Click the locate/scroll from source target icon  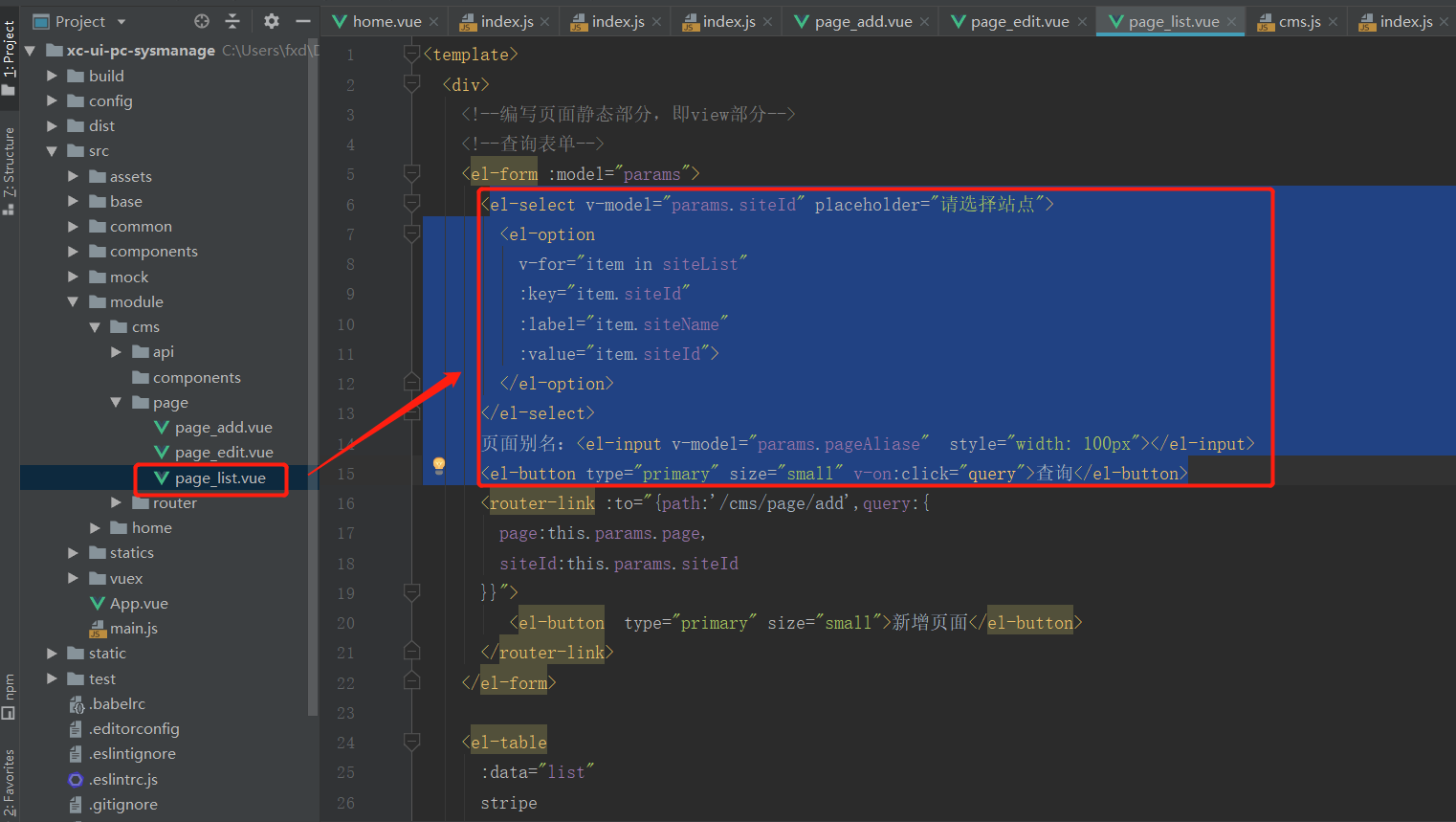pyautogui.click(x=202, y=21)
